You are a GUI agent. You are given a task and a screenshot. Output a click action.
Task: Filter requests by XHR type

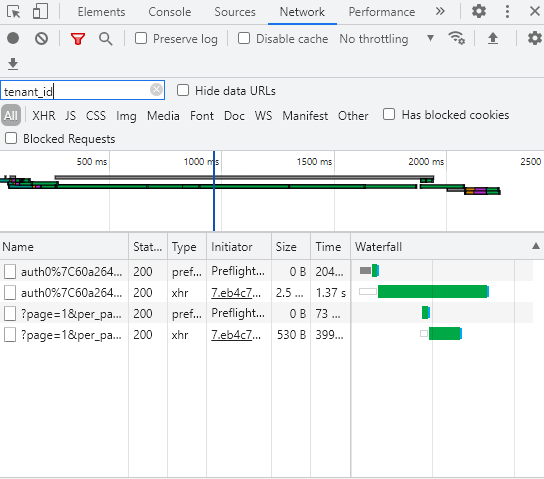click(44, 116)
